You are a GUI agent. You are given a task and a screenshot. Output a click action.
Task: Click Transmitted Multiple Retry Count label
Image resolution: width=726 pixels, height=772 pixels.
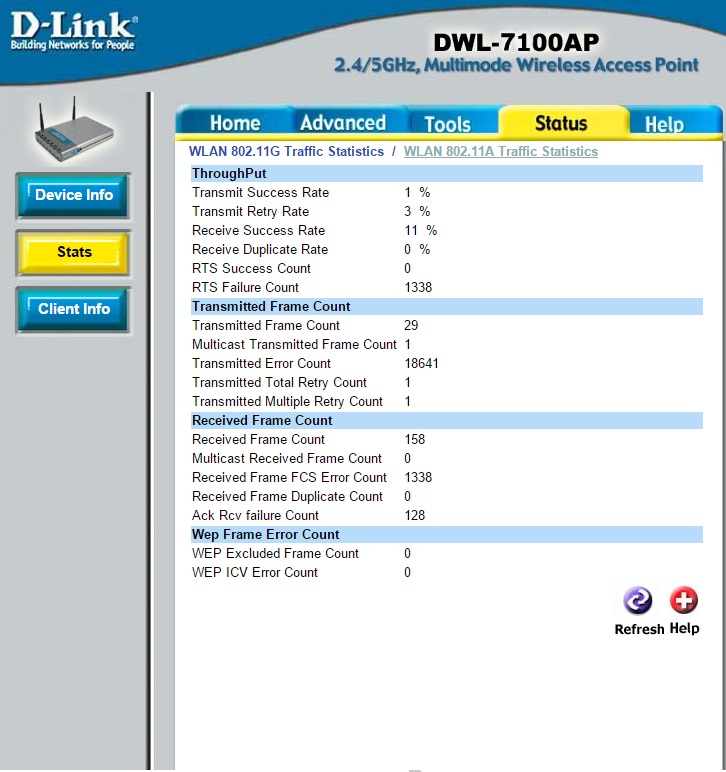point(287,402)
